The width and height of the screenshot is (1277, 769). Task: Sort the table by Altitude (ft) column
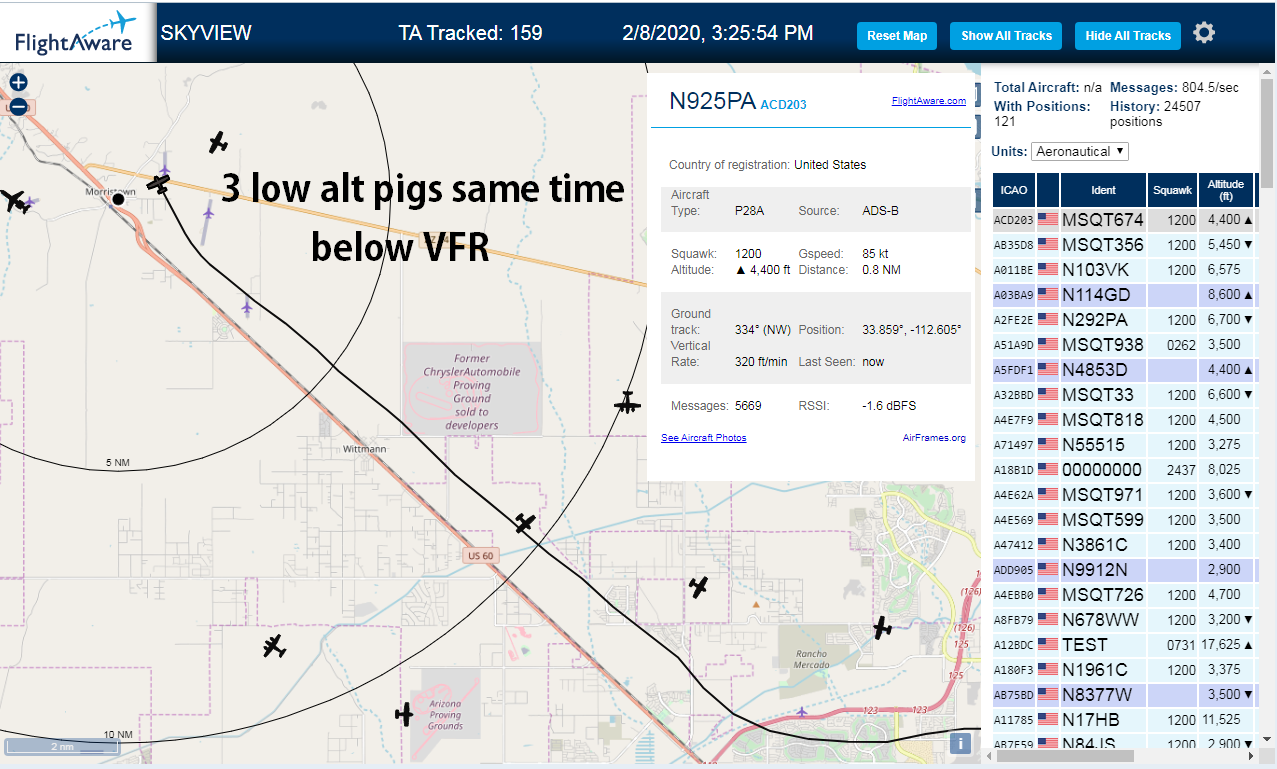pyautogui.click(x=1226, y=189)
